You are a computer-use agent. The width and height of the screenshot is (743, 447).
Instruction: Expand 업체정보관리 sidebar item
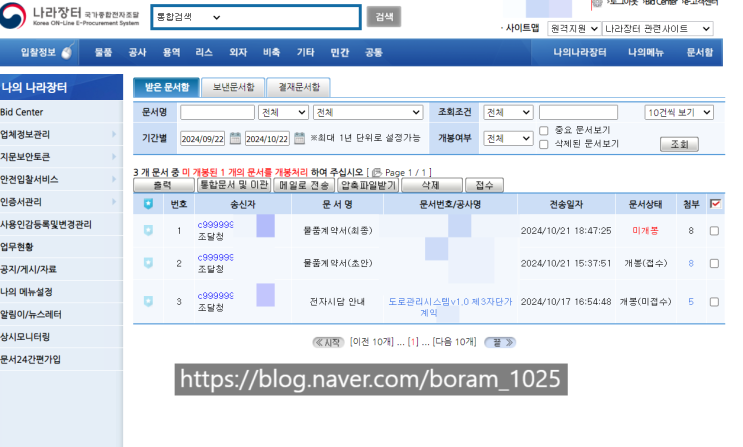click(61, 134)
